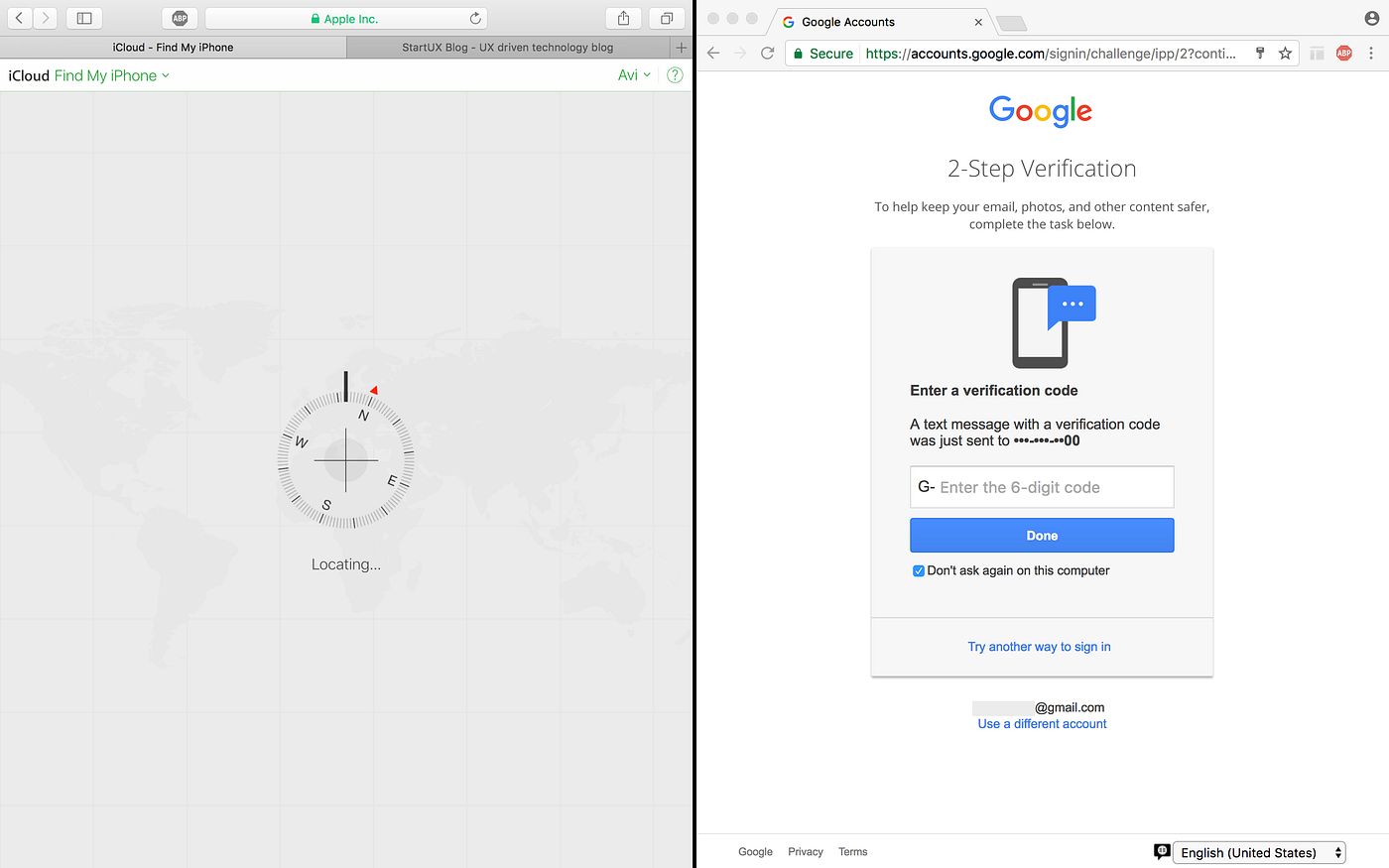
Task: Open the Chrome profile avatar icon
Action: [x=1370, y=17]
